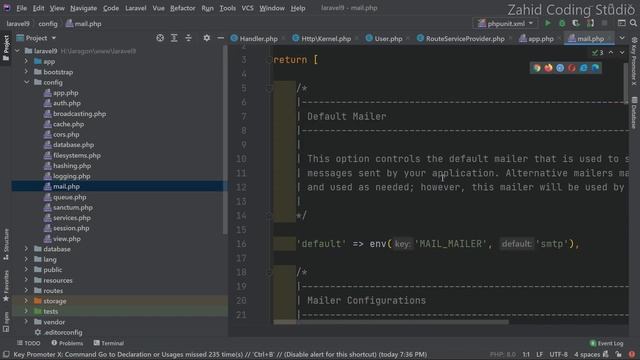Image resolution: width=640 pixels, height=360 pixels.
Task: Open file in Internet Explorer browser
Action: 584,68
